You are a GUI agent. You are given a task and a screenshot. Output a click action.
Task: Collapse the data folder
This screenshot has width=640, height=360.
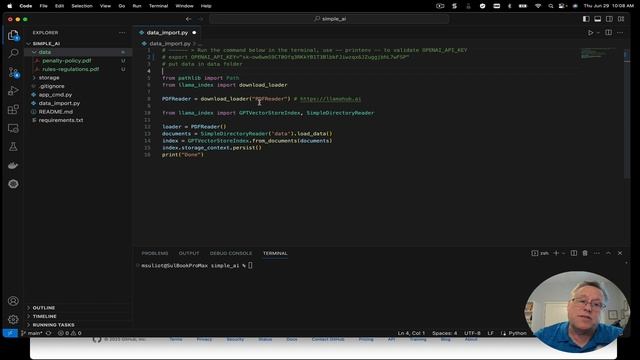[45, 52]
